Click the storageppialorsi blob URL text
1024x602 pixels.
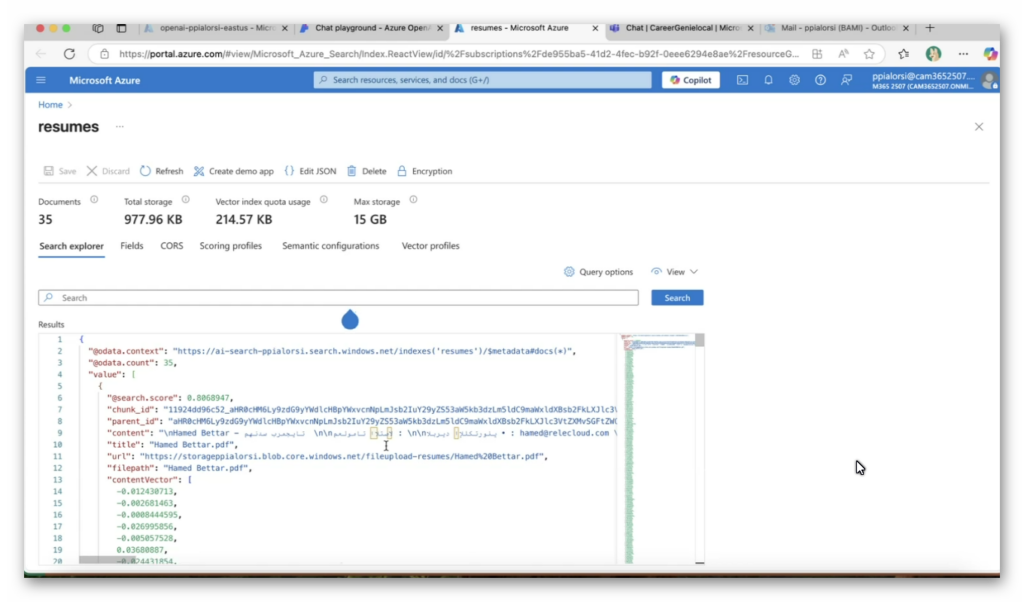tap(342, 456)
